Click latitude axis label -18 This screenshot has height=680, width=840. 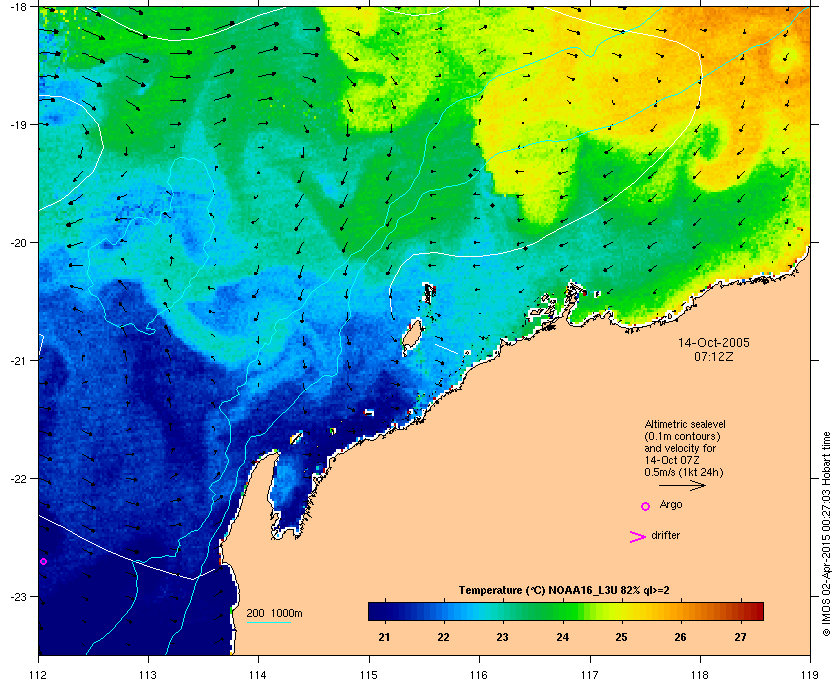point(18,6)
